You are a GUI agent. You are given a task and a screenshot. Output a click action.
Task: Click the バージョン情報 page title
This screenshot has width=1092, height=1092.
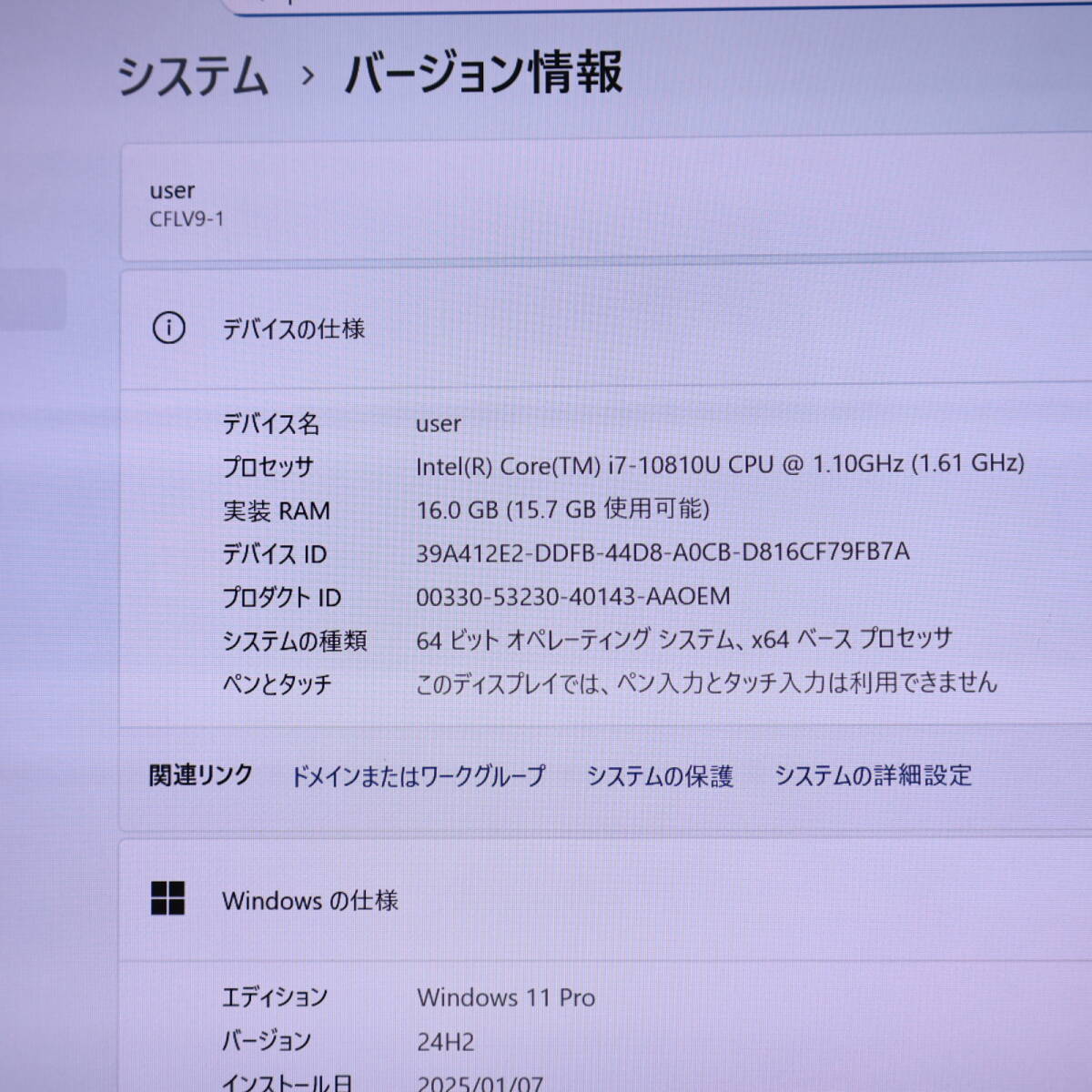[484, 73]
